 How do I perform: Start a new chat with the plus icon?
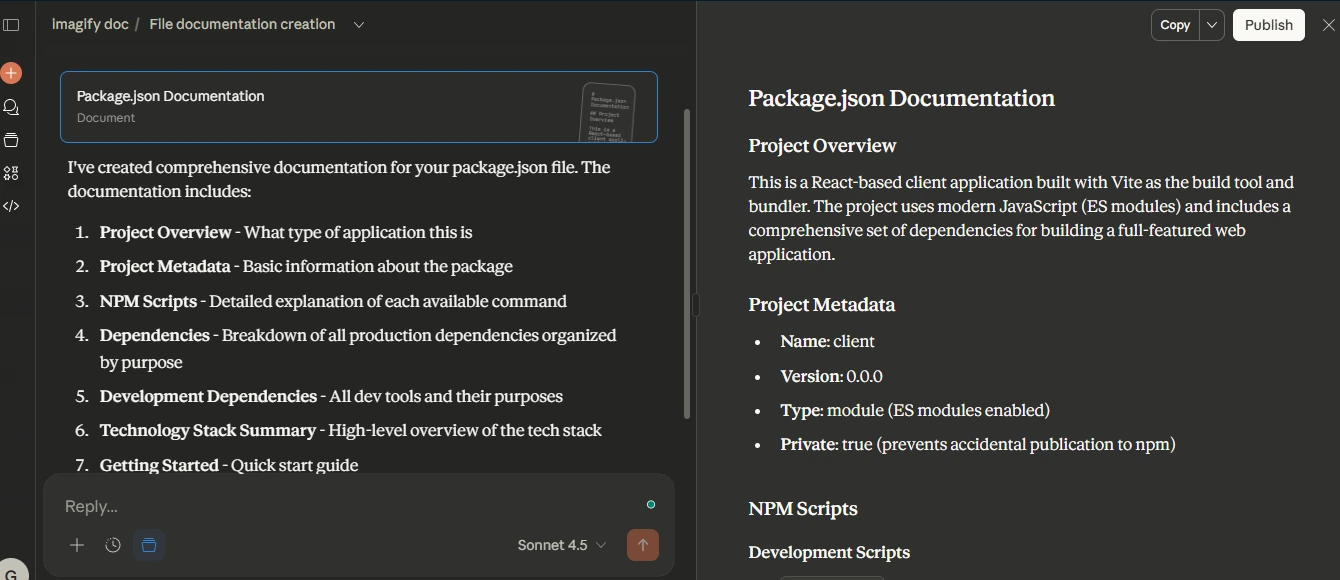pos(11,72)
